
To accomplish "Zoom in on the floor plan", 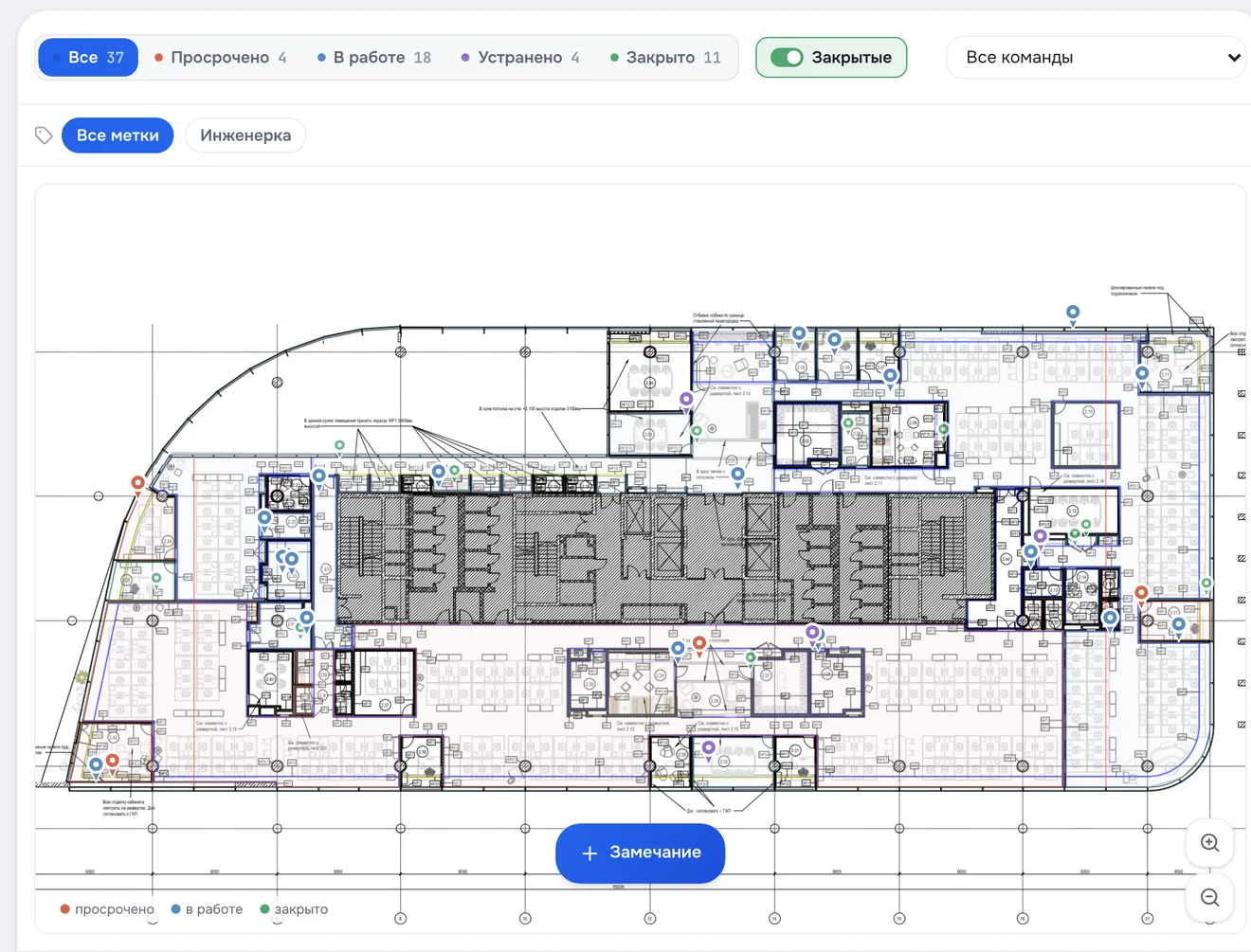I will 1209,843.
